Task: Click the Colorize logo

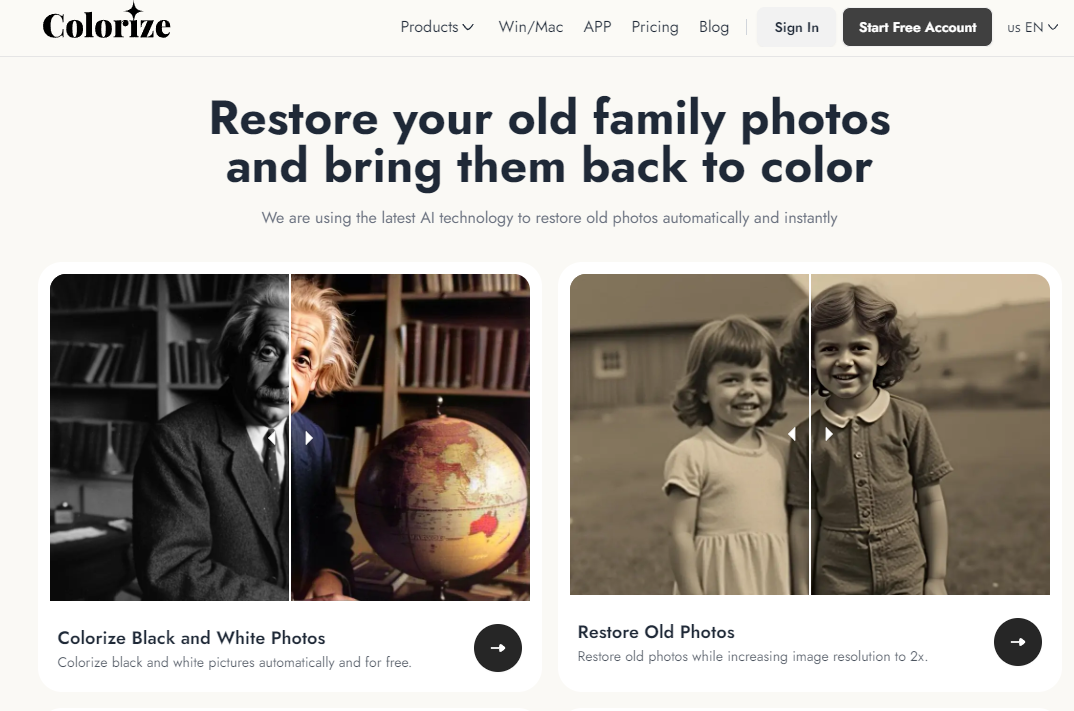Action: (x=106, y=23)
